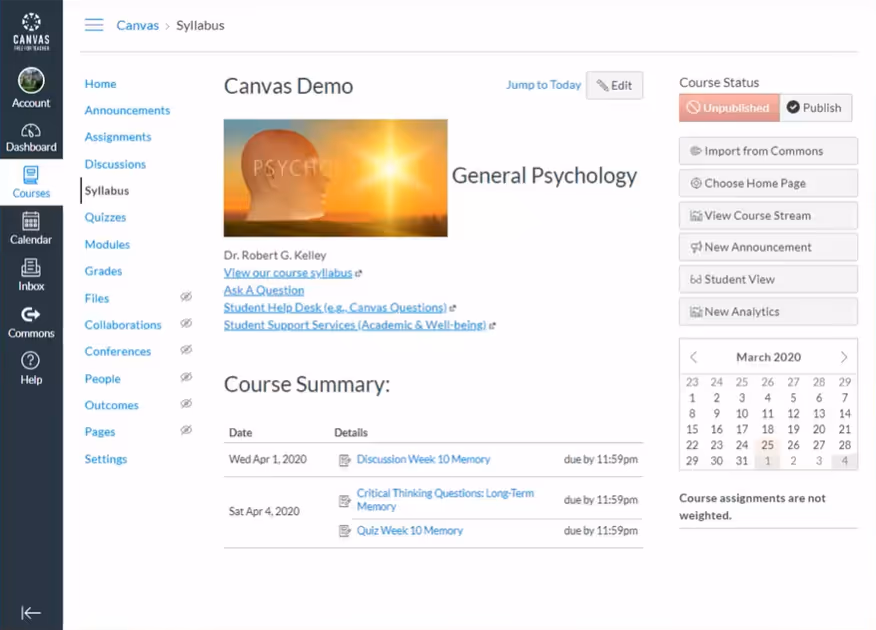This screenshot has width=876, height=630.
Task: Click the hidden-eye icon next to Pages
Action: pos(186,430)
